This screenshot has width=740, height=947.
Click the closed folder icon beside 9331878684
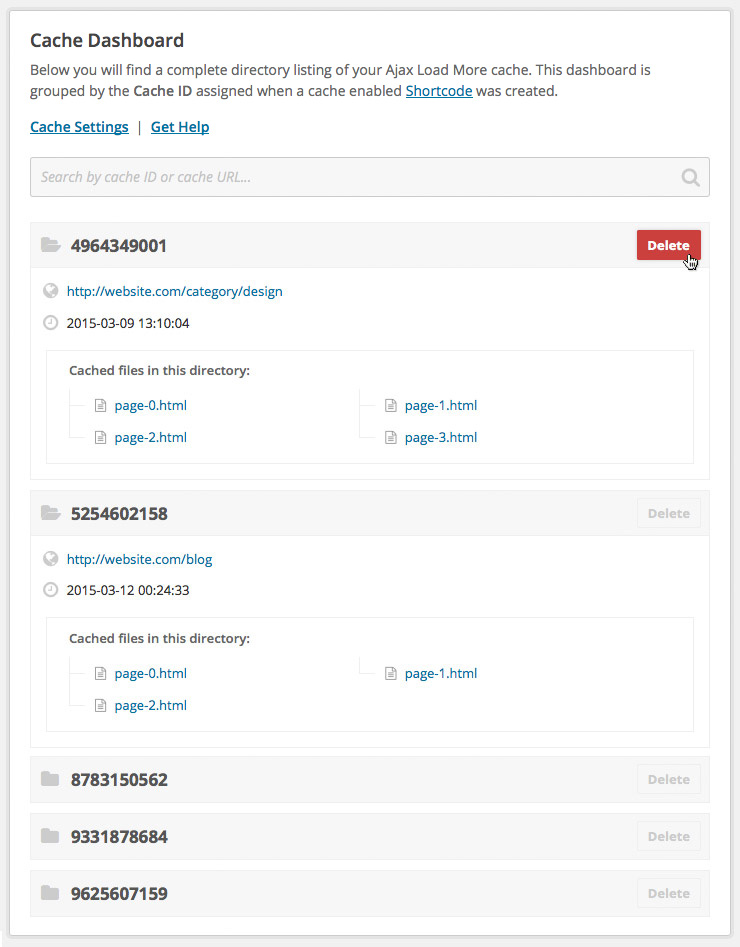pos(50,836)
